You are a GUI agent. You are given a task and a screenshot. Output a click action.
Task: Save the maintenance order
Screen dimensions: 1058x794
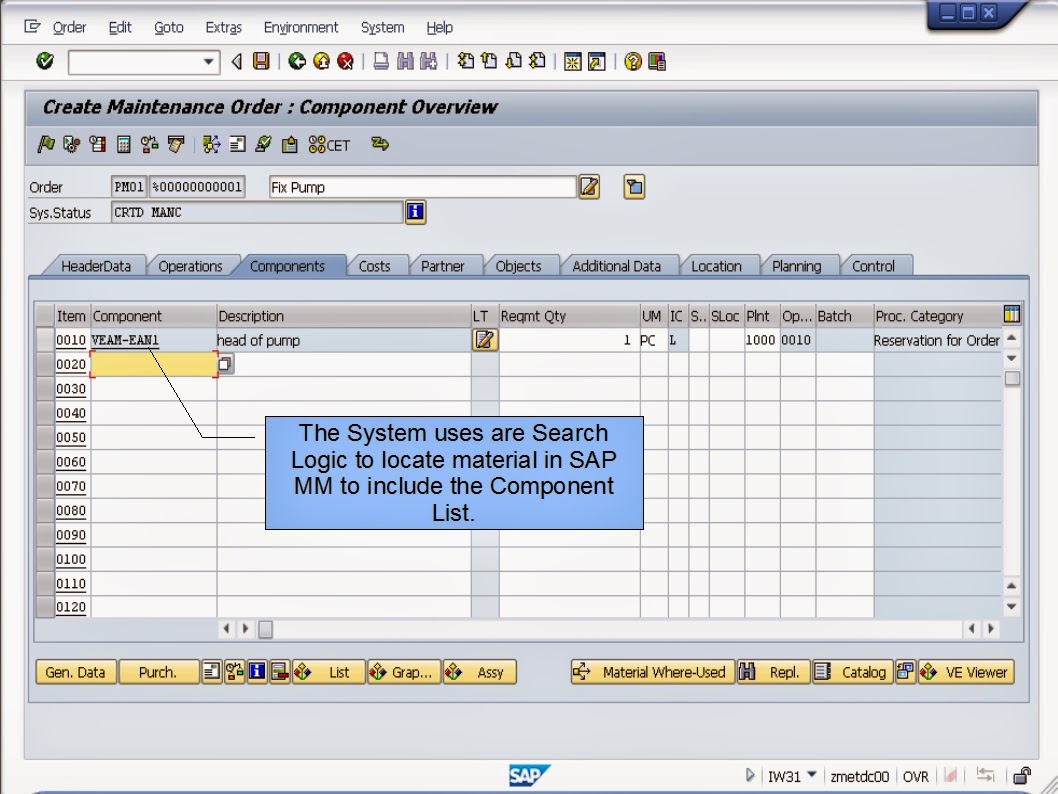259,62
